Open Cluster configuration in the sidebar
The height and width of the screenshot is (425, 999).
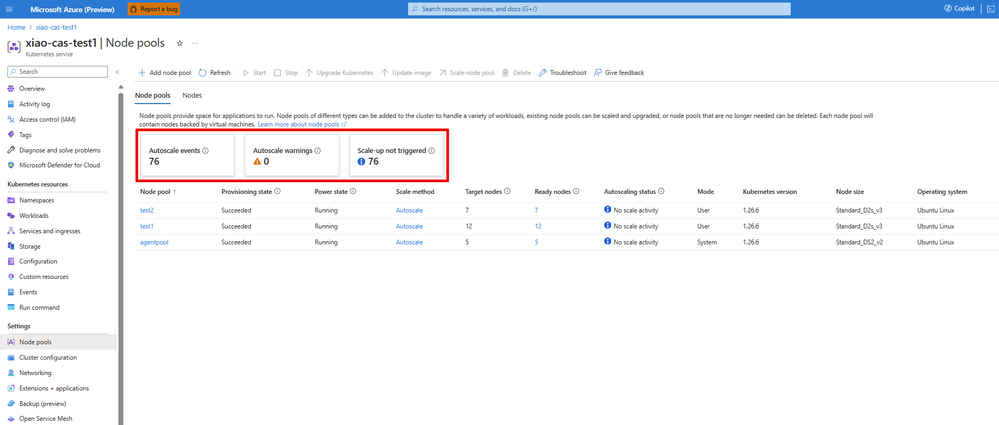point(48,357)
